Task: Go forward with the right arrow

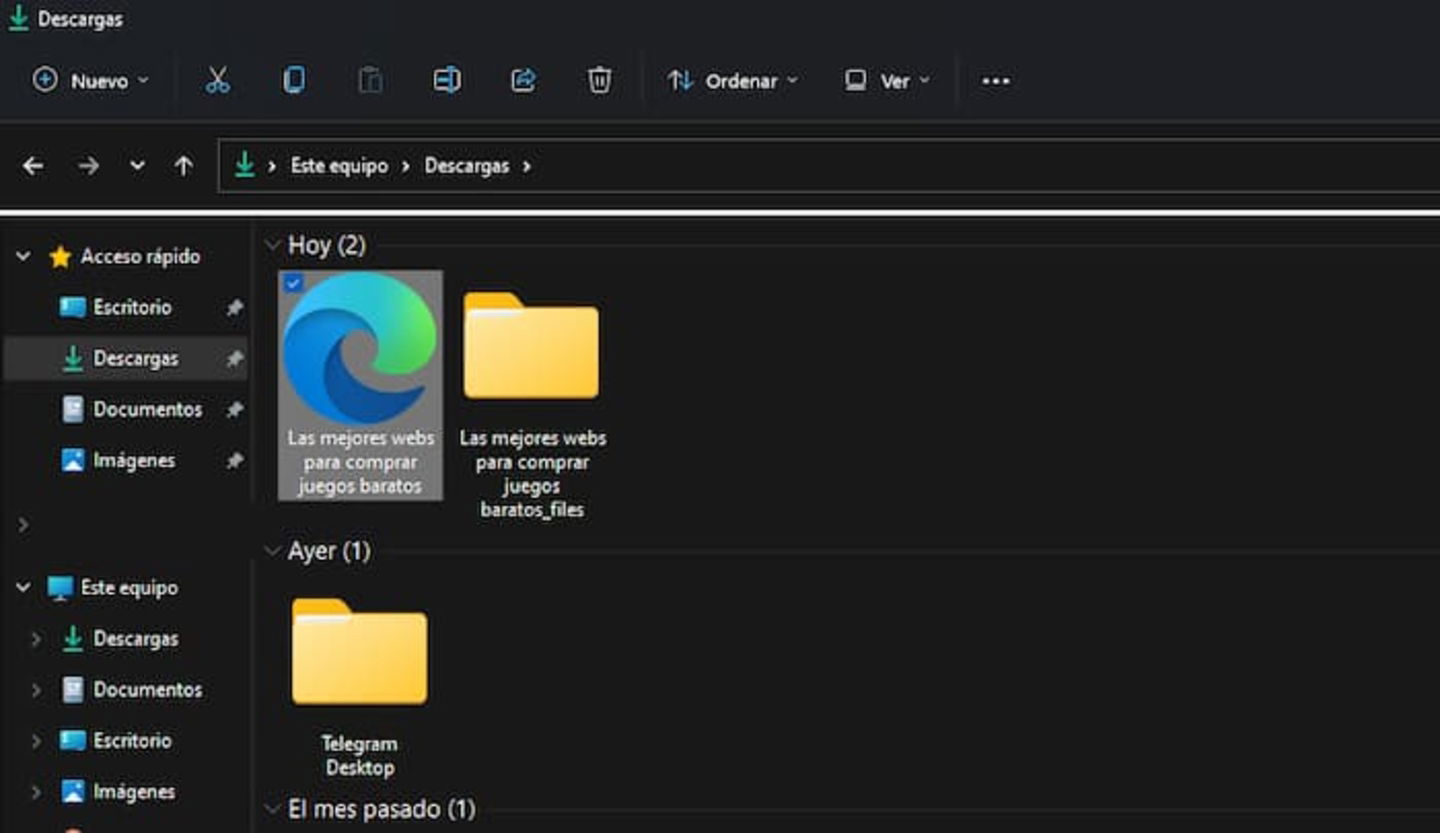Action: click(x=89, y=166)
